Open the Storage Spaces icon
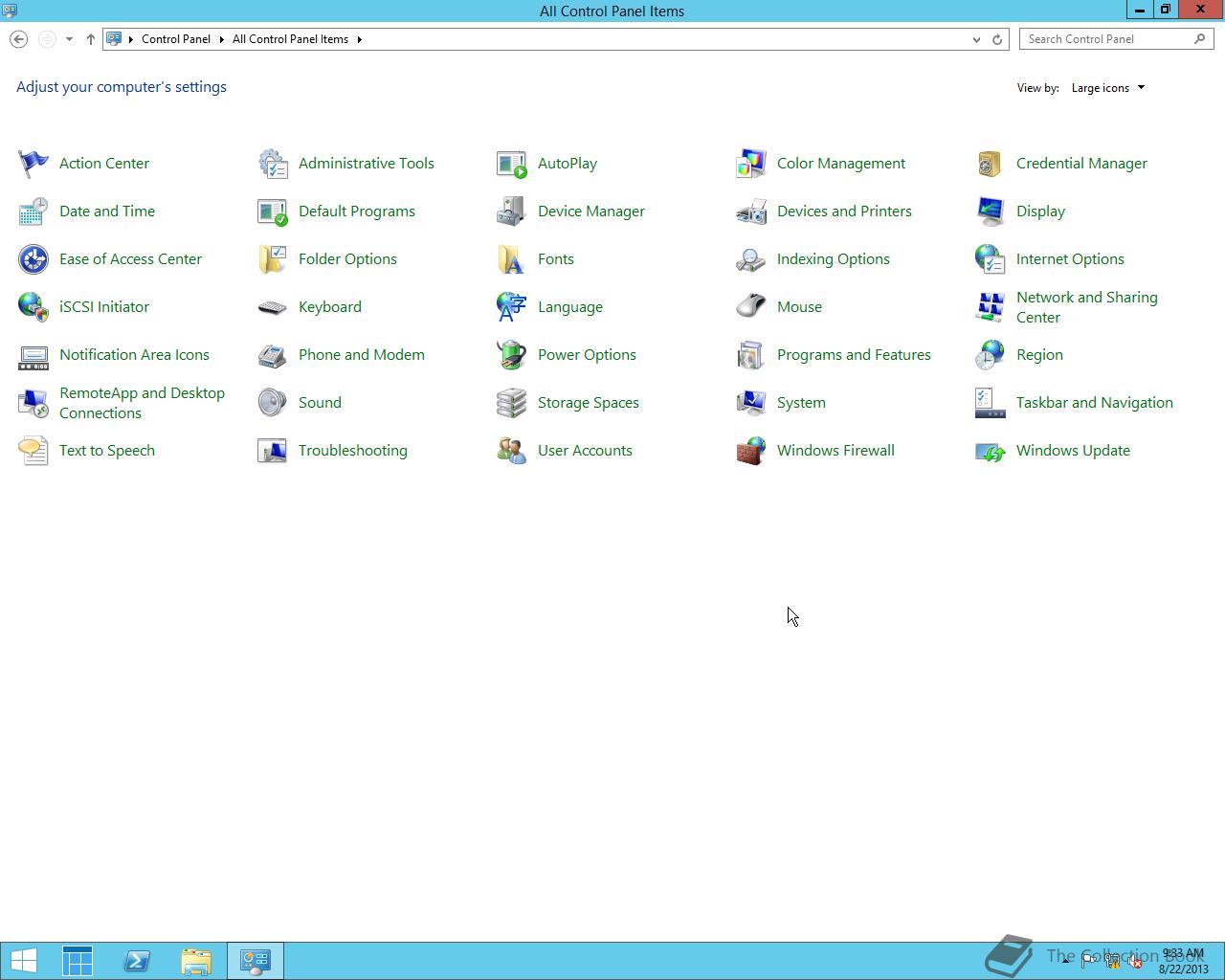The height and width of the screenshot is (980, 1225). 512,403
